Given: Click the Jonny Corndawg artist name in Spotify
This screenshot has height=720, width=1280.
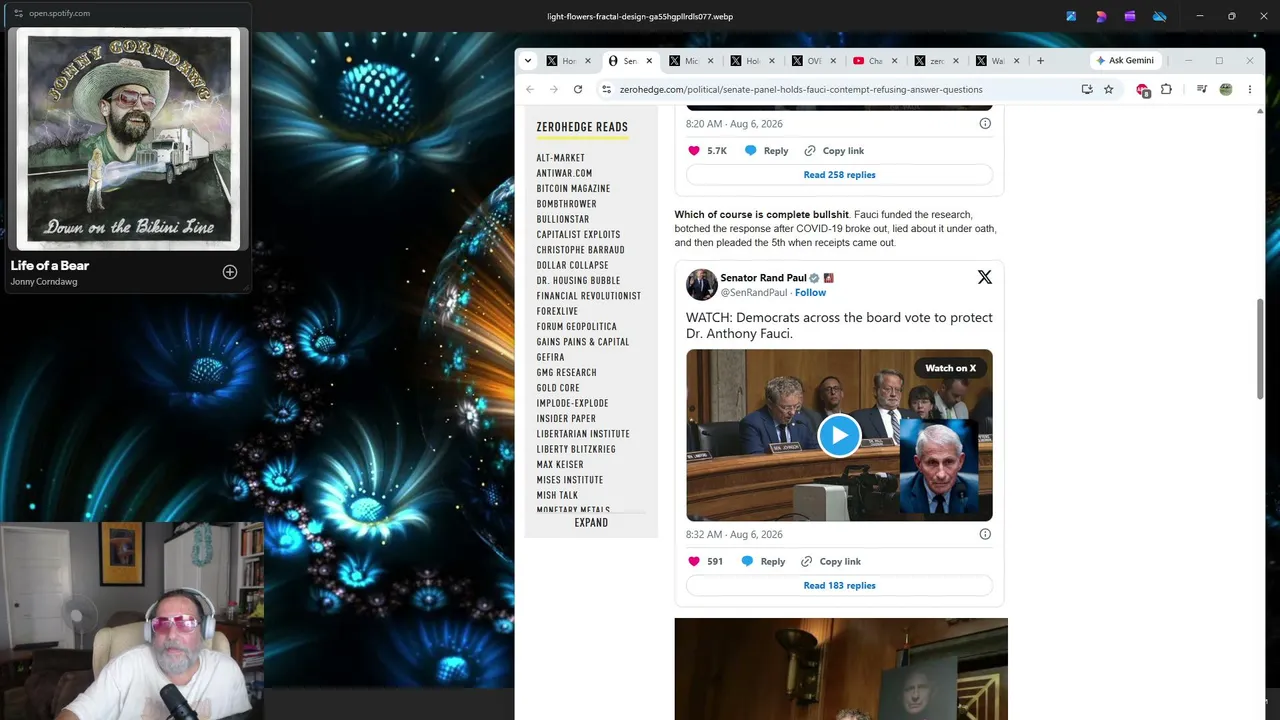Looking at the screenshot, I should 44,282.
